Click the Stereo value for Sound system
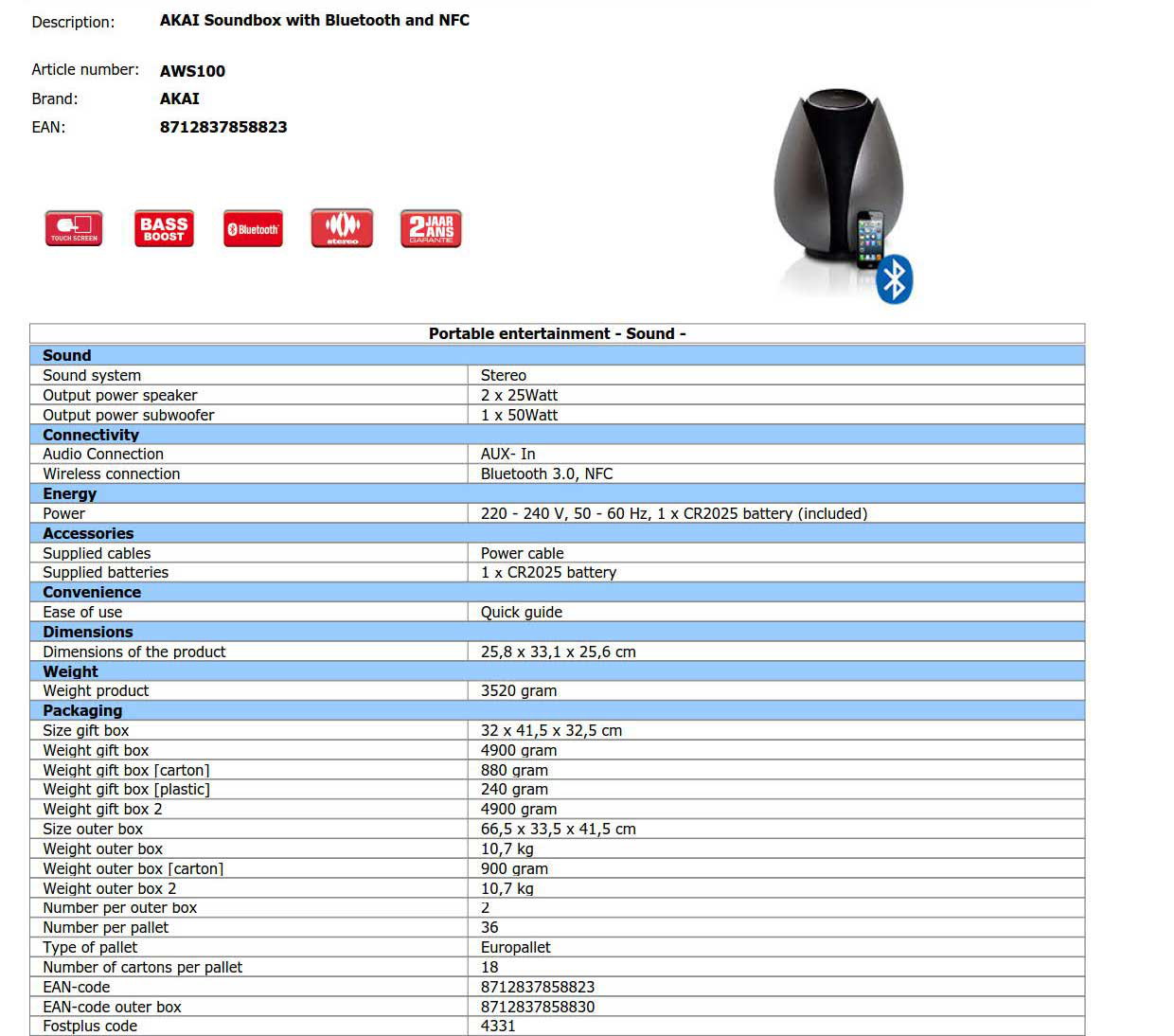Viewport: 1174px width, 1036px height. pyautogui.click(x=503, y=375)
